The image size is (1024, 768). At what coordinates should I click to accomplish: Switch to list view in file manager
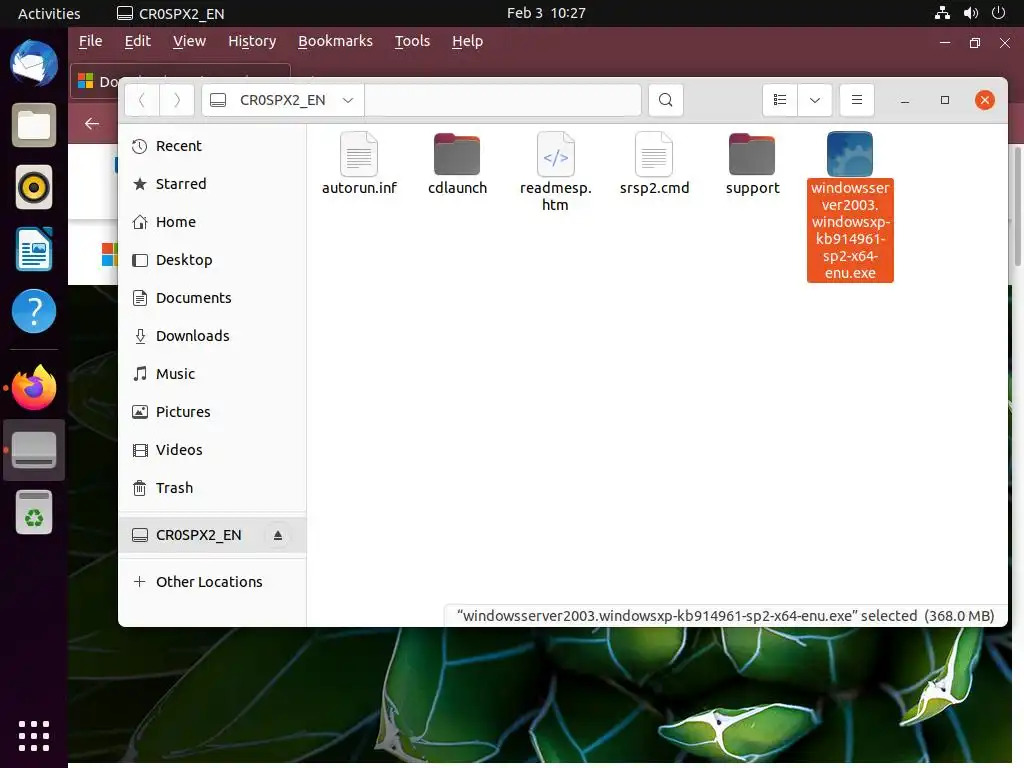pyautogui.click(x=780, y=100)
